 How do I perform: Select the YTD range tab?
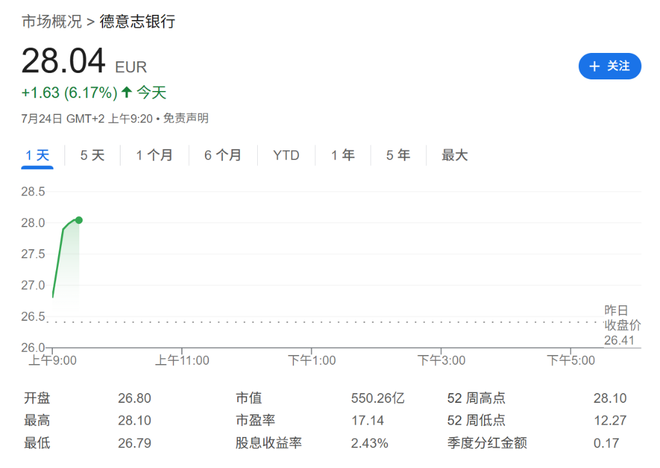286,155
